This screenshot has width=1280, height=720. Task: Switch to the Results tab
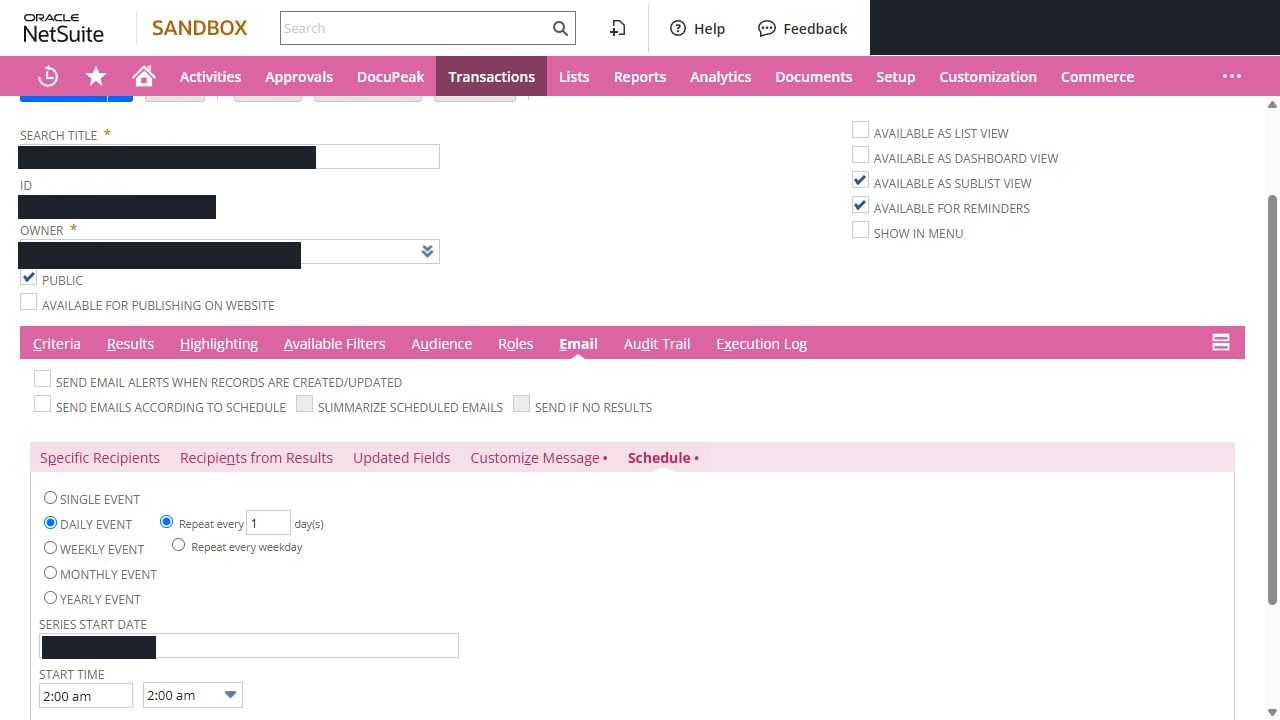click(x=130, y=343)
